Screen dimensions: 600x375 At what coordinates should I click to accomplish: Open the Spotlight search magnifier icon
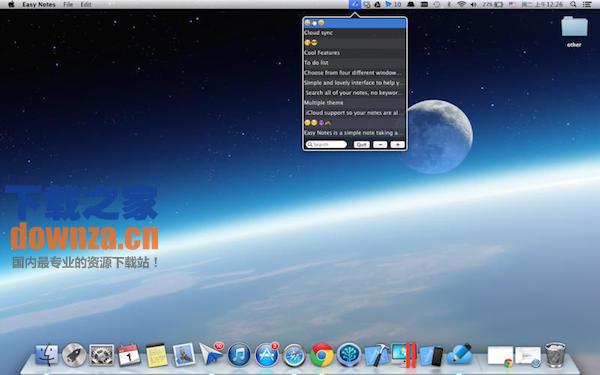(573, 4)
